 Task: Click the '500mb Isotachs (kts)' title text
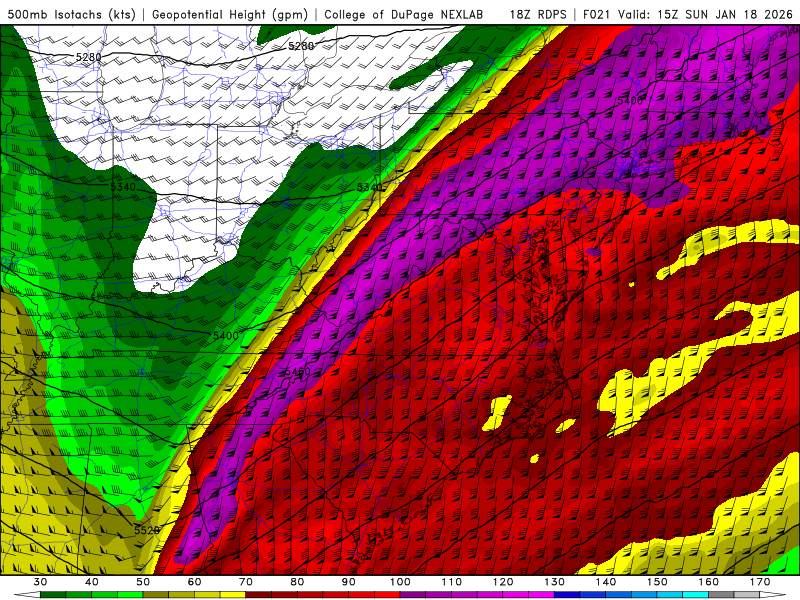pyautogui.click(x=71, y=14)
